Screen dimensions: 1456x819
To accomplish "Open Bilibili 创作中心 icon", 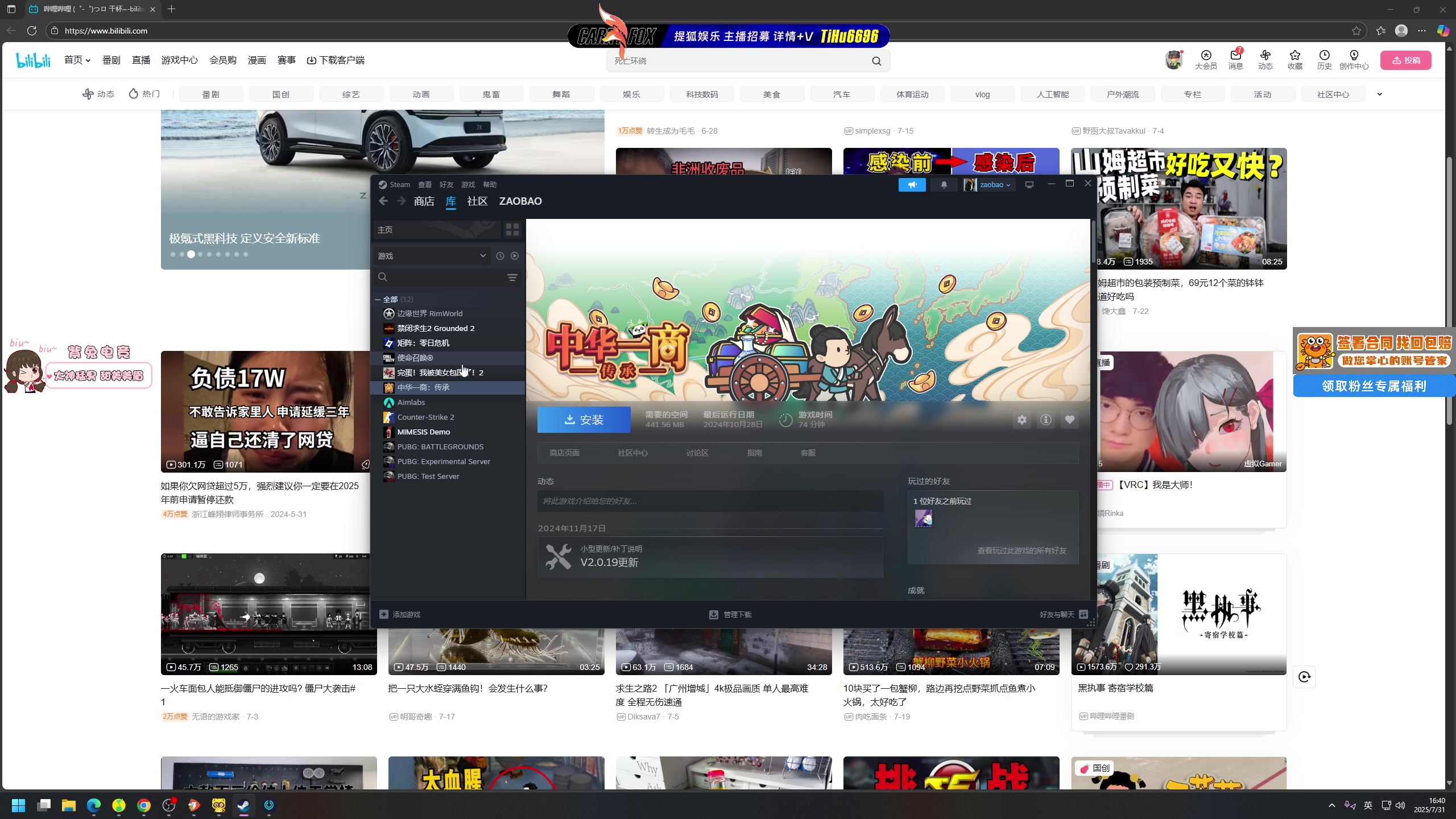I will (x=1354, y=60).
